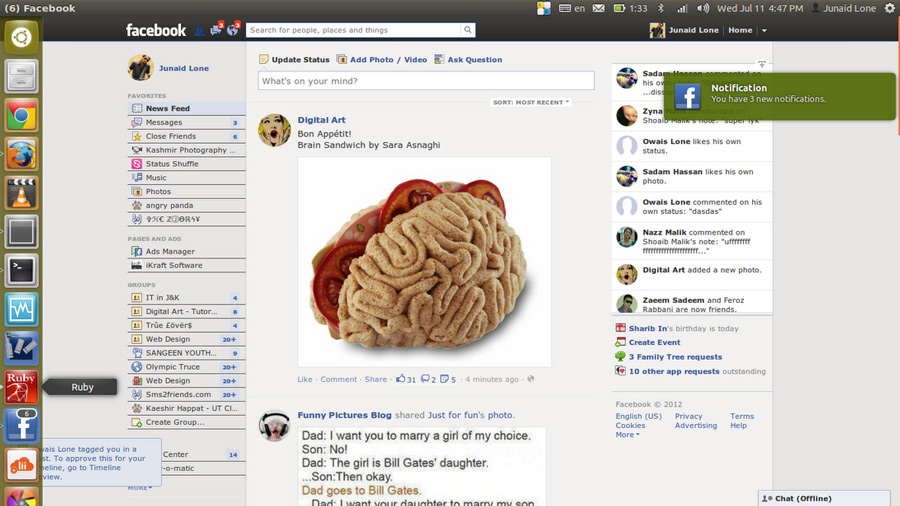This screenshot has width=900, height=506.
Task: Open the file manager drawer icon in dock
Action: (x=21, y=76)
